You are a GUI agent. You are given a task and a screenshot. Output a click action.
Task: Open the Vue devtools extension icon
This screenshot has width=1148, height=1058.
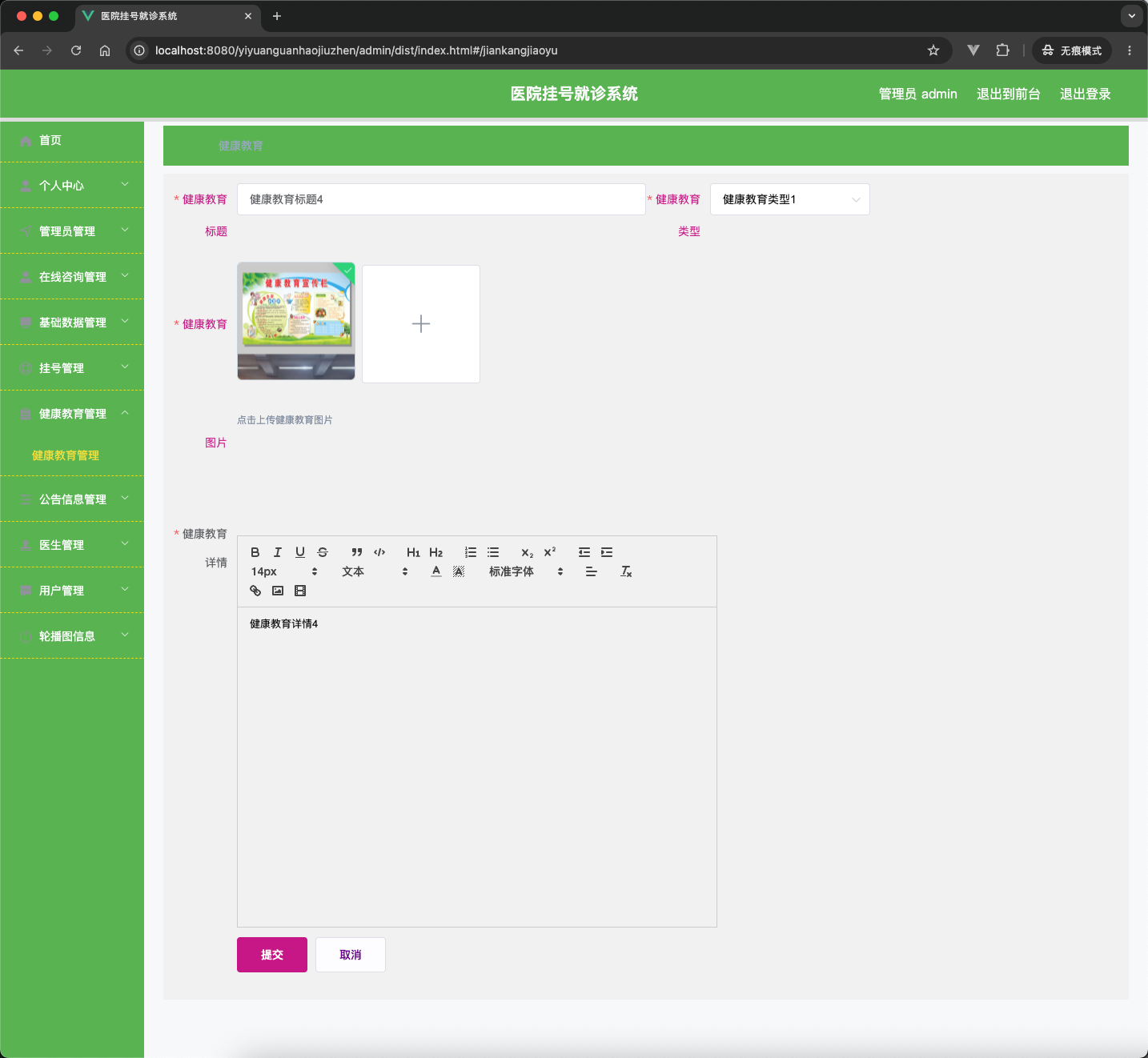pyautogui.click(x=973, y=50)
